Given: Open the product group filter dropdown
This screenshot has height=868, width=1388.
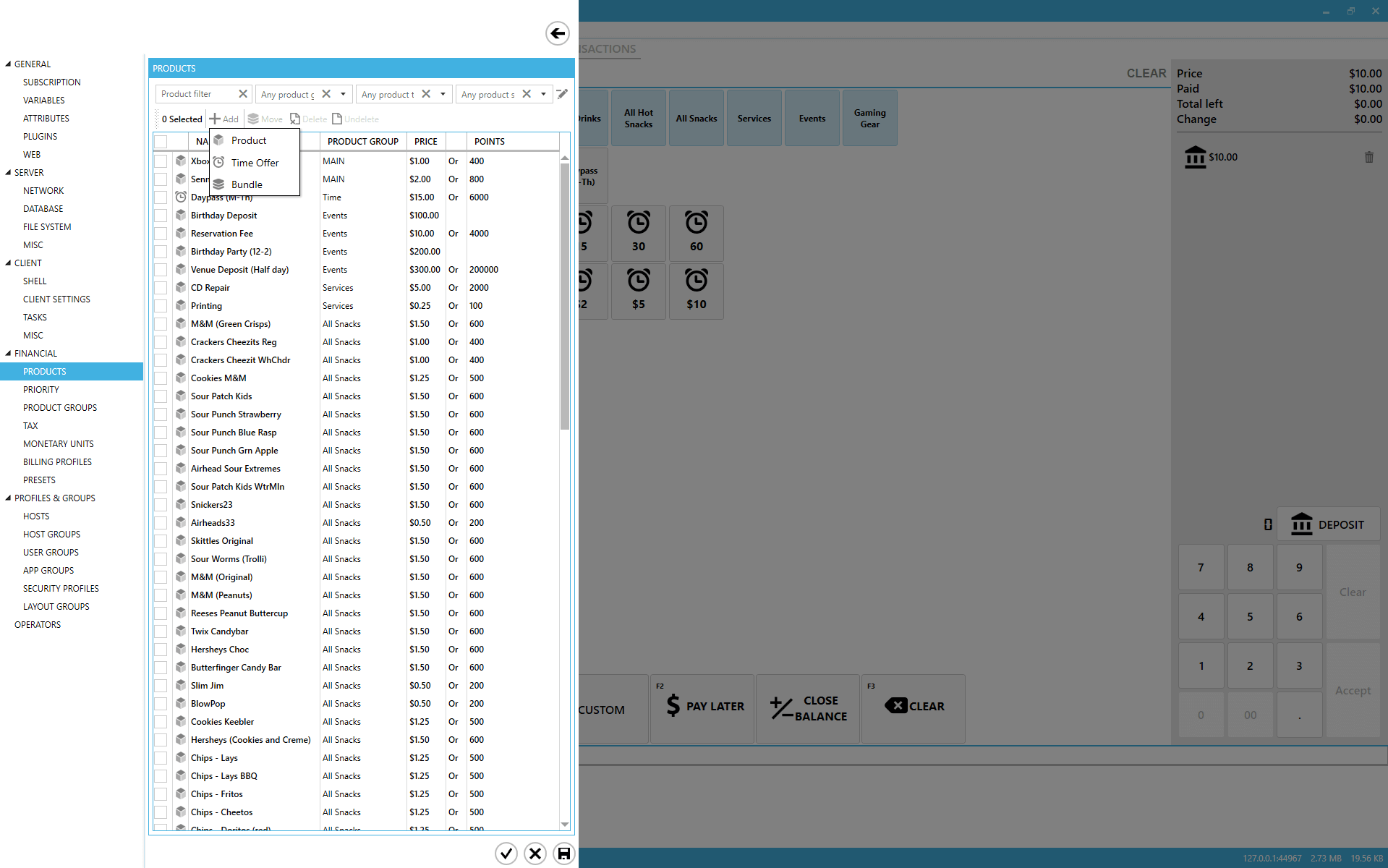Looking at the screenshot, I should pyautogui.click(x=343, y=94).
